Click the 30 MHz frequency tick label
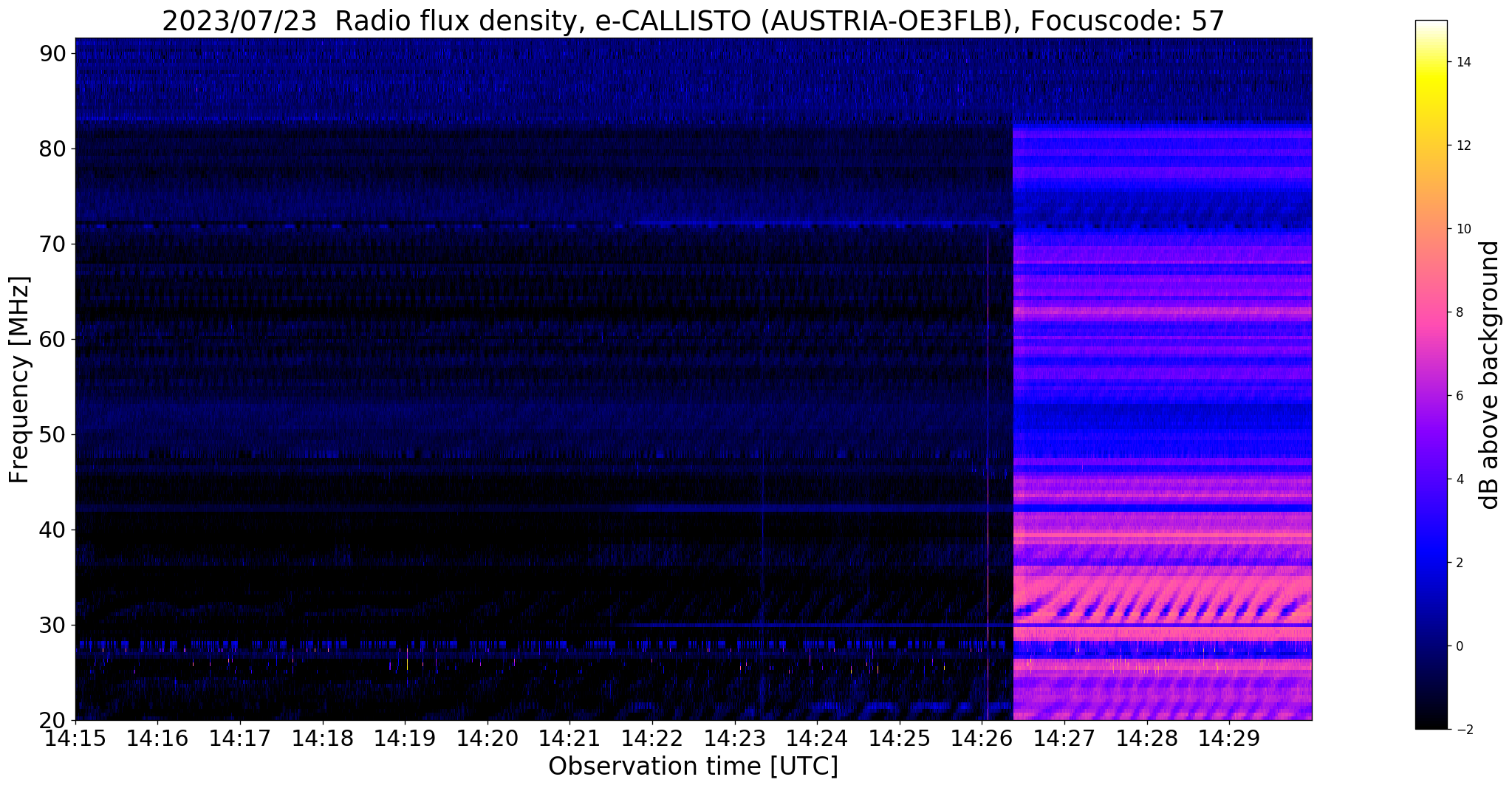The image size is (1512, 788). tap(53, 625)
